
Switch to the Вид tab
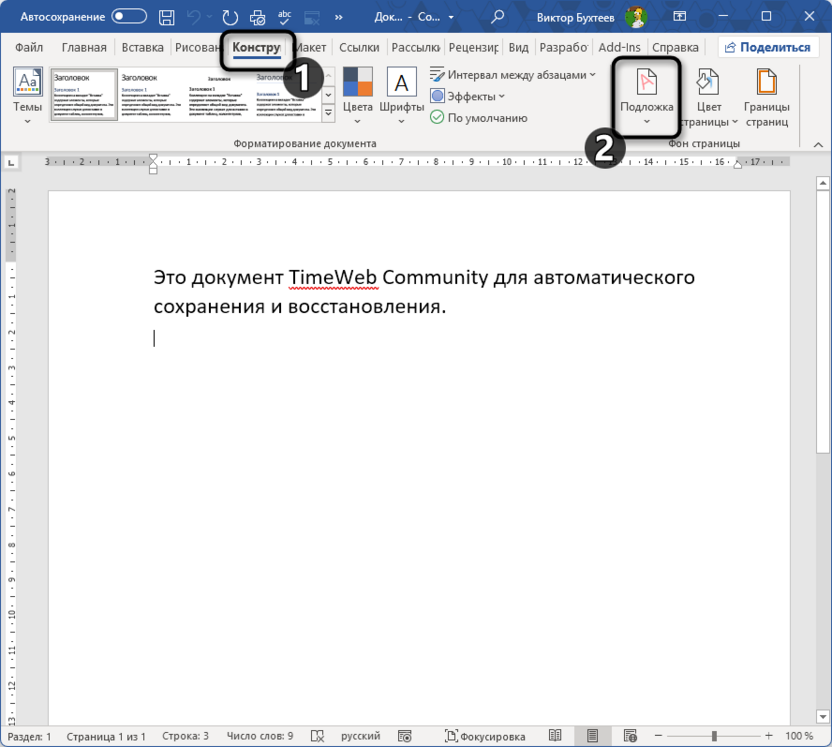tap(518, 47)
